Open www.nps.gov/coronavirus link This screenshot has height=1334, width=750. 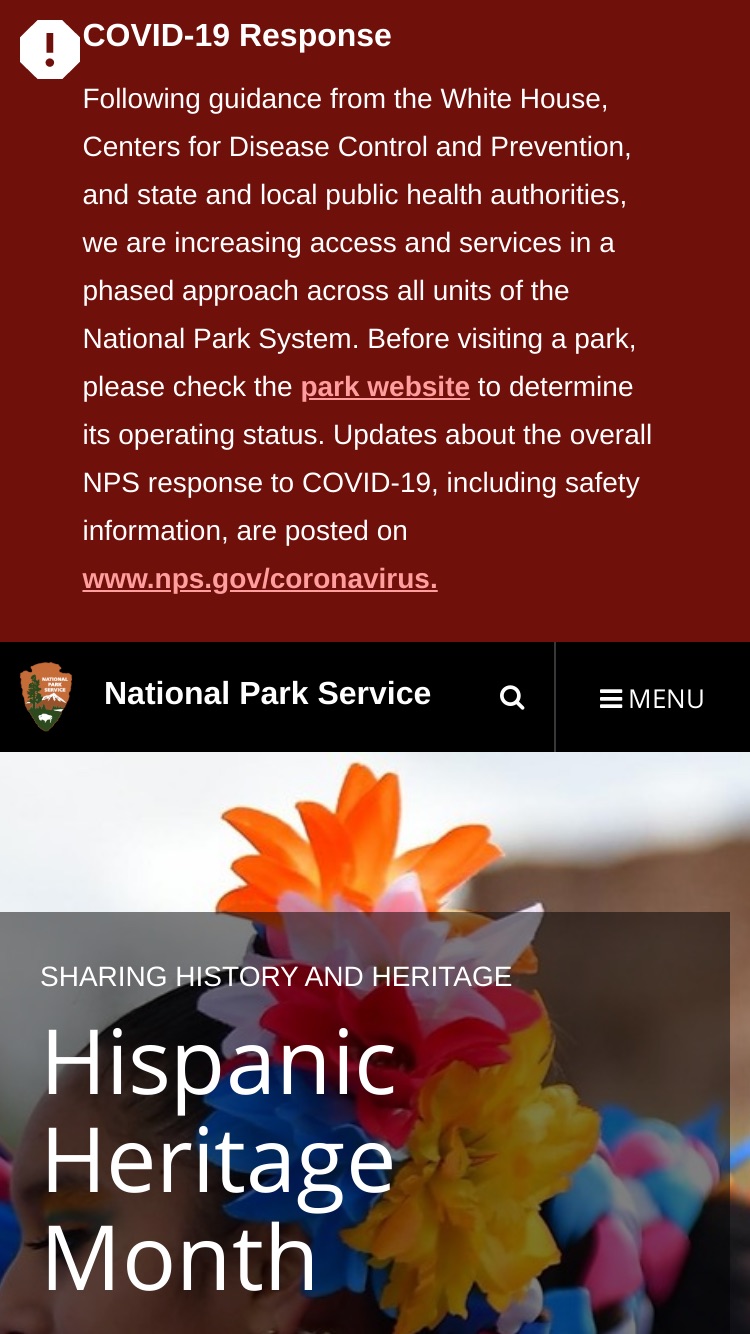coord(260,579)
